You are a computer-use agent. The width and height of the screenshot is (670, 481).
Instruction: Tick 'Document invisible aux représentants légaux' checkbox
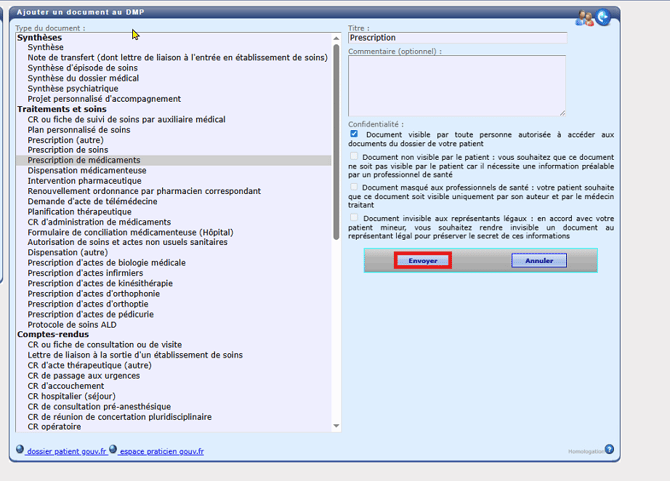[354, 218]
